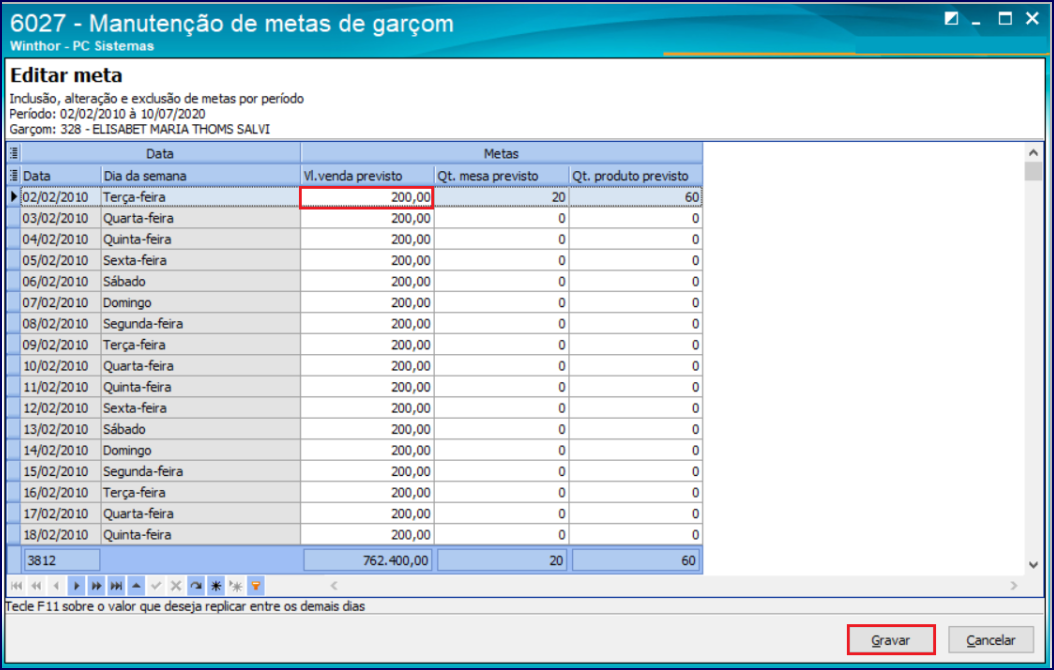Click the vertical scrollbar thumb

[1034, 171]
